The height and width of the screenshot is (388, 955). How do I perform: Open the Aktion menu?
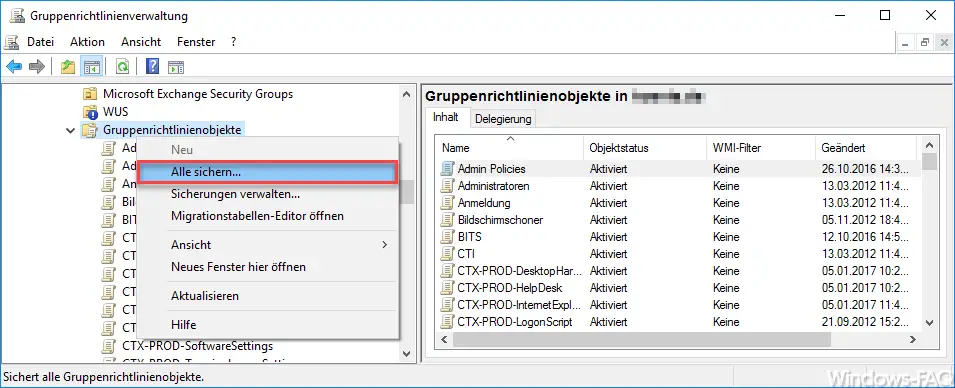pyautogui.click(x=87, y=42)
